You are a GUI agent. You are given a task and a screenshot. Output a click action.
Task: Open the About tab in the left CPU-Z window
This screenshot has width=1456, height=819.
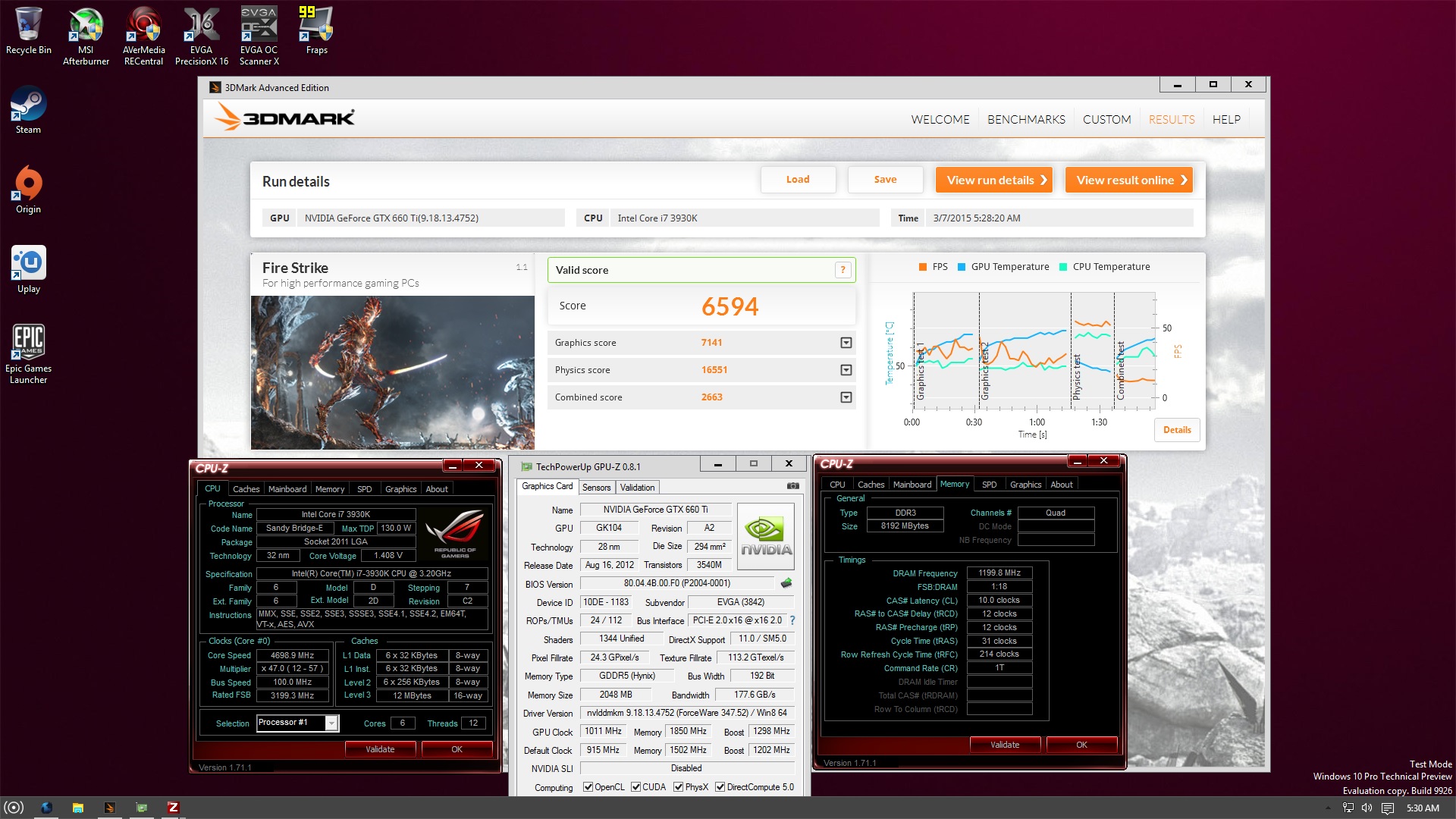(437, 489)
